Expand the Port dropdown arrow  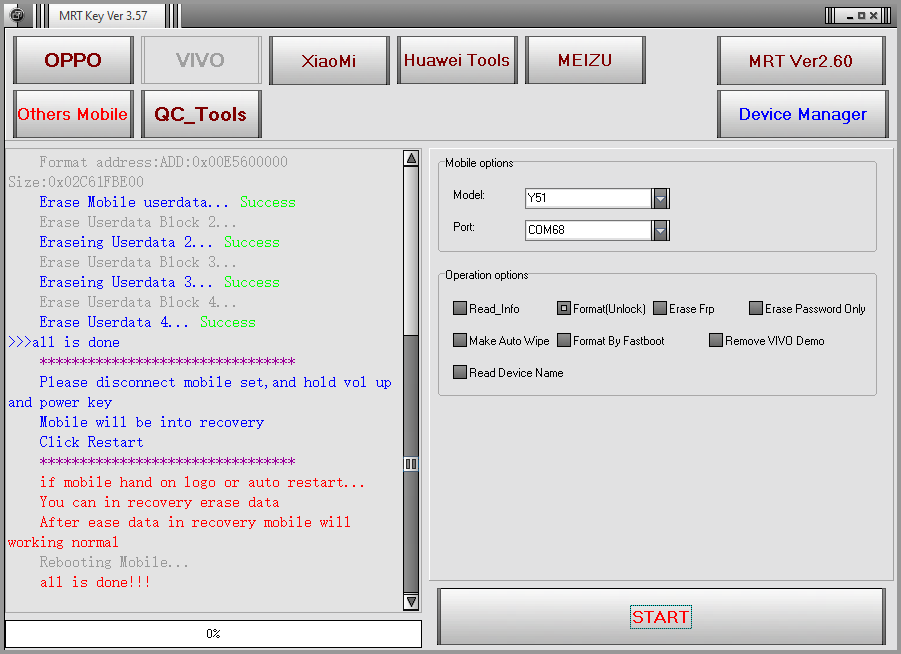point(660,230)
